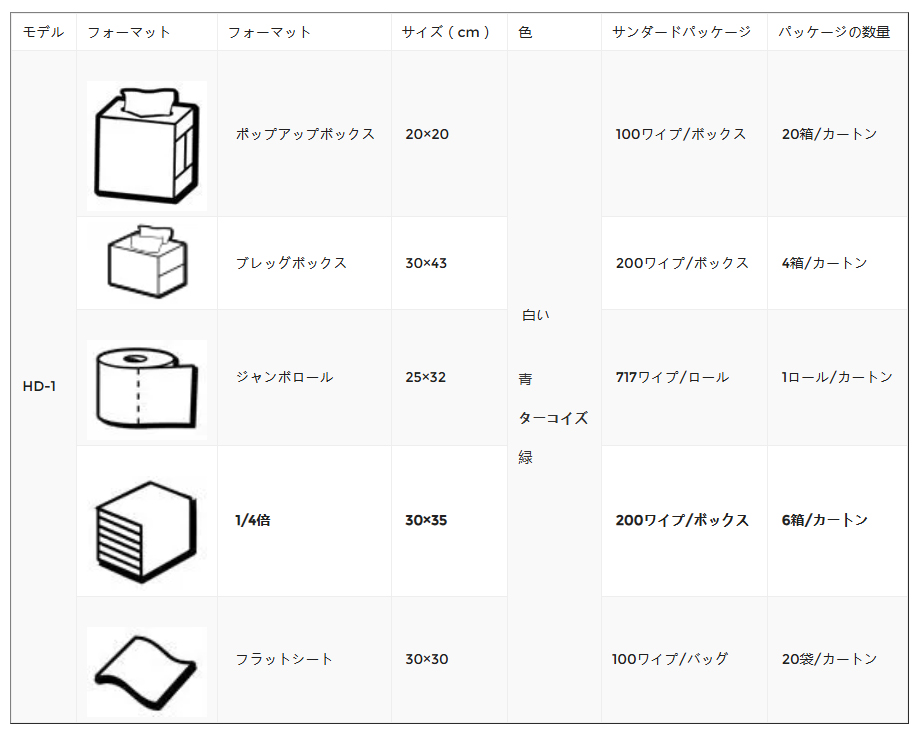Image resolution: width=917 pixels, height=729 pixels.
Task: Click the サンダードパッケージ column header
Action: pos(681,32)
